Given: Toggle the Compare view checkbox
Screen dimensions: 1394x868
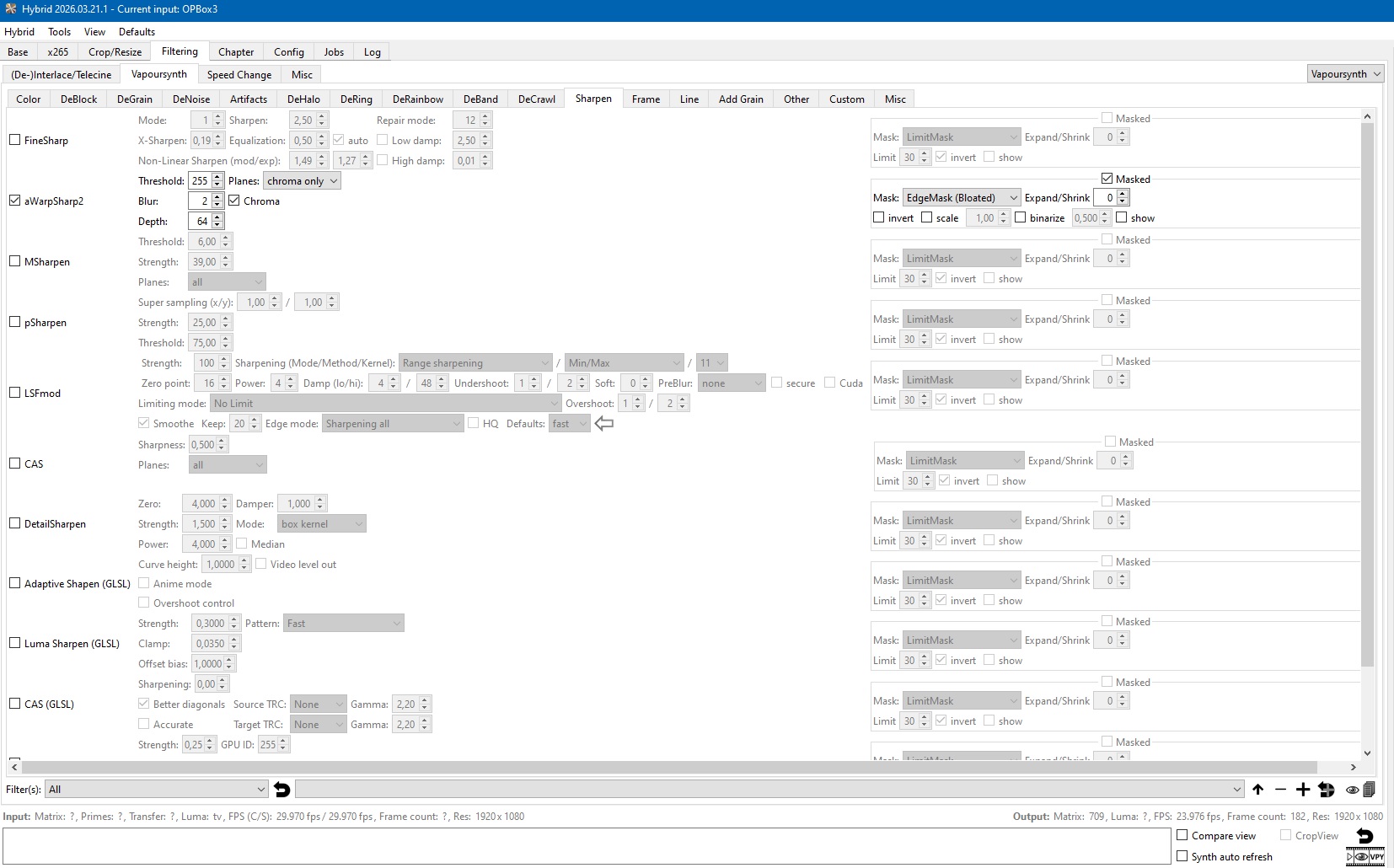Looking at the screenshot, I should (1182, 835).
